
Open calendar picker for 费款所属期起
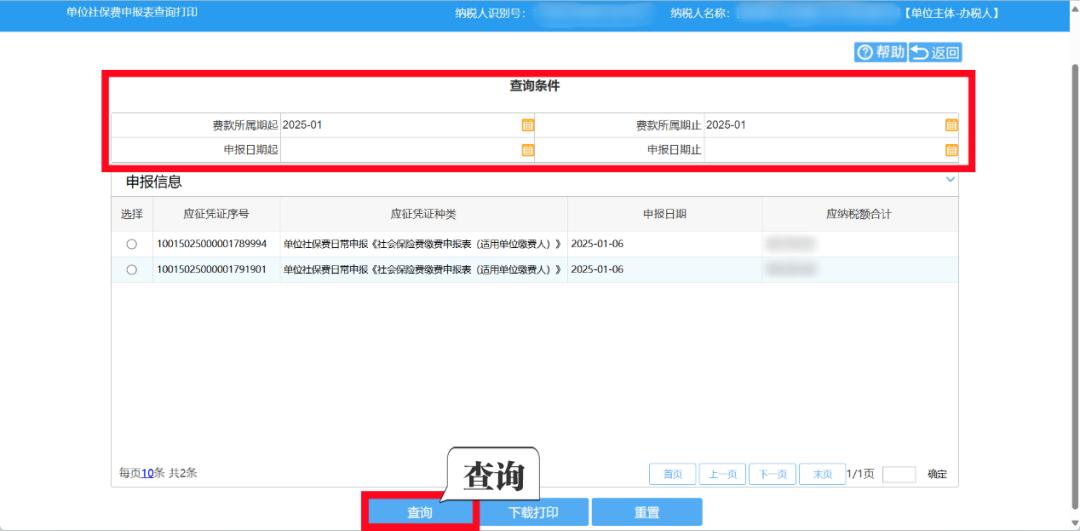pos(528,125)
